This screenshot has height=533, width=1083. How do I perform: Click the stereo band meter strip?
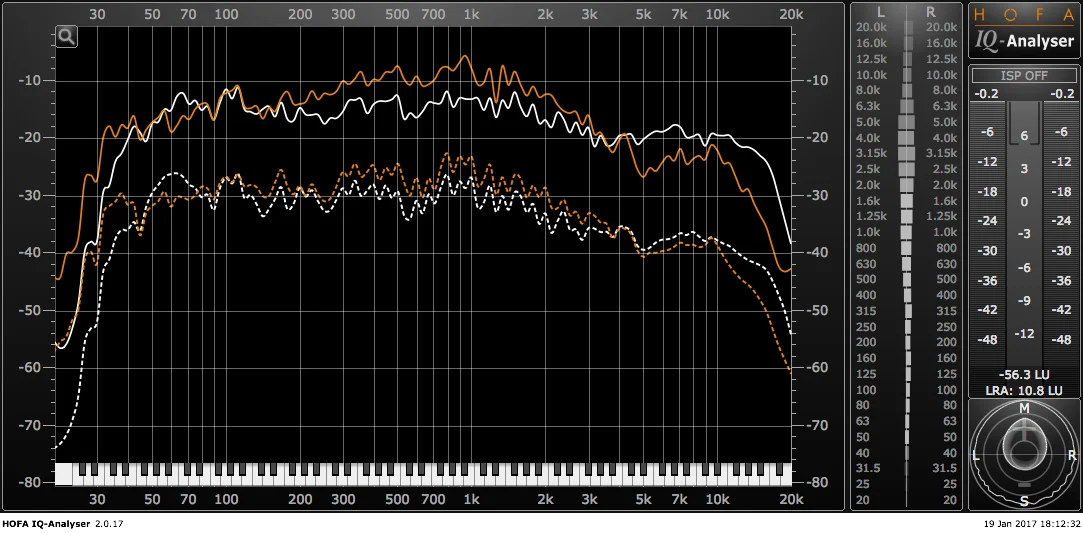(x=907, y=264)
